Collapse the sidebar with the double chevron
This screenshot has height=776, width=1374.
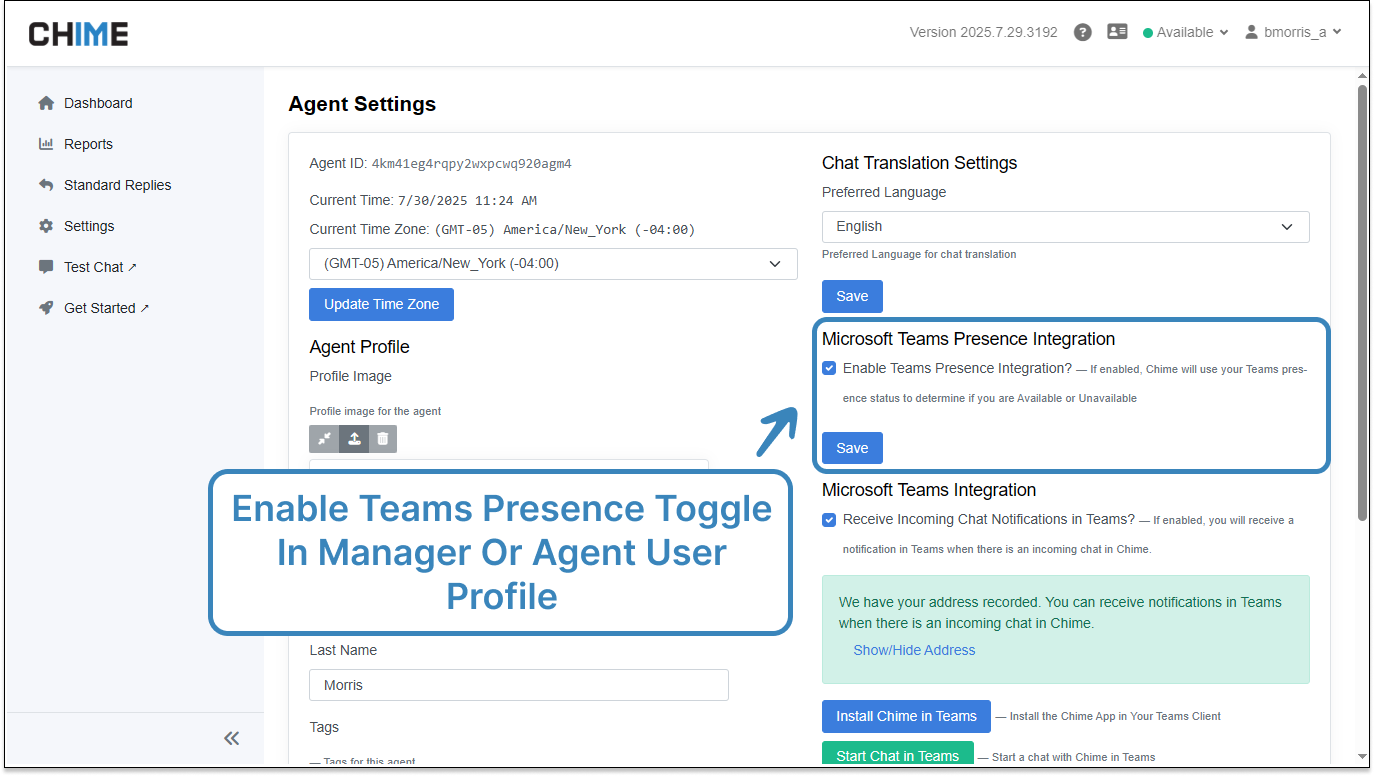(x=232, y=738)
